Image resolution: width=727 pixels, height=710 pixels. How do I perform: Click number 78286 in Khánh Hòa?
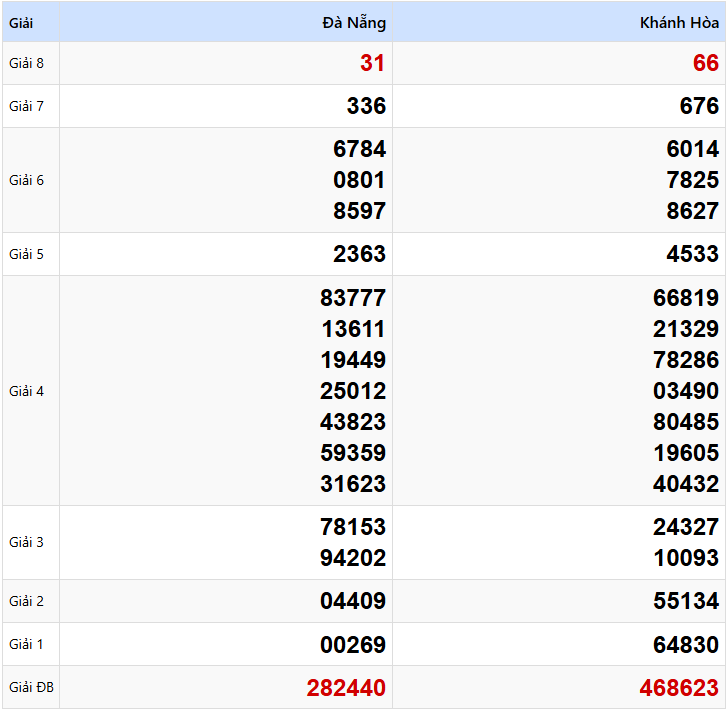tap(686, 360)
